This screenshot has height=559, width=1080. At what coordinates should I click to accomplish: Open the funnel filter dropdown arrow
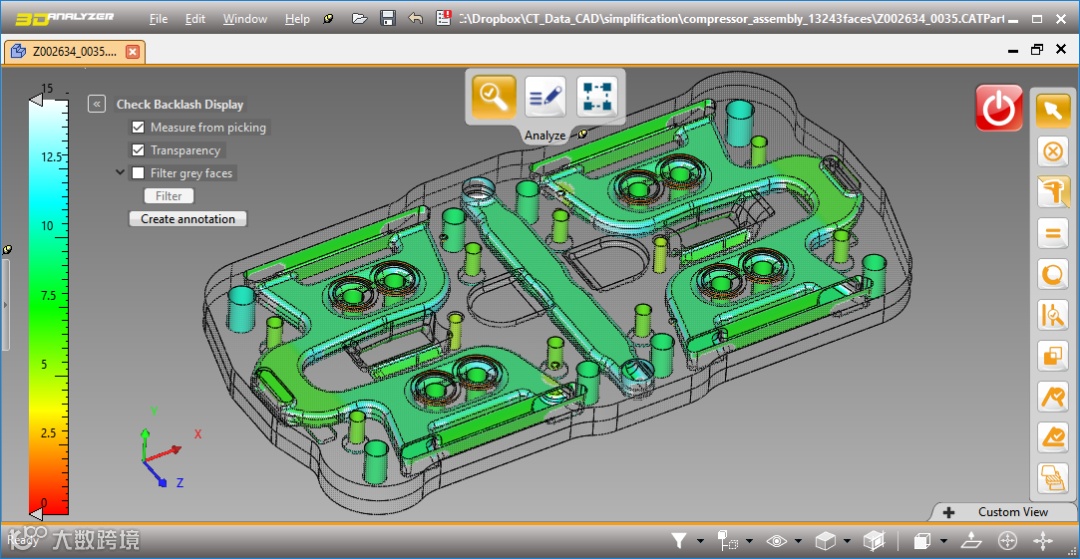click(700, 541)
